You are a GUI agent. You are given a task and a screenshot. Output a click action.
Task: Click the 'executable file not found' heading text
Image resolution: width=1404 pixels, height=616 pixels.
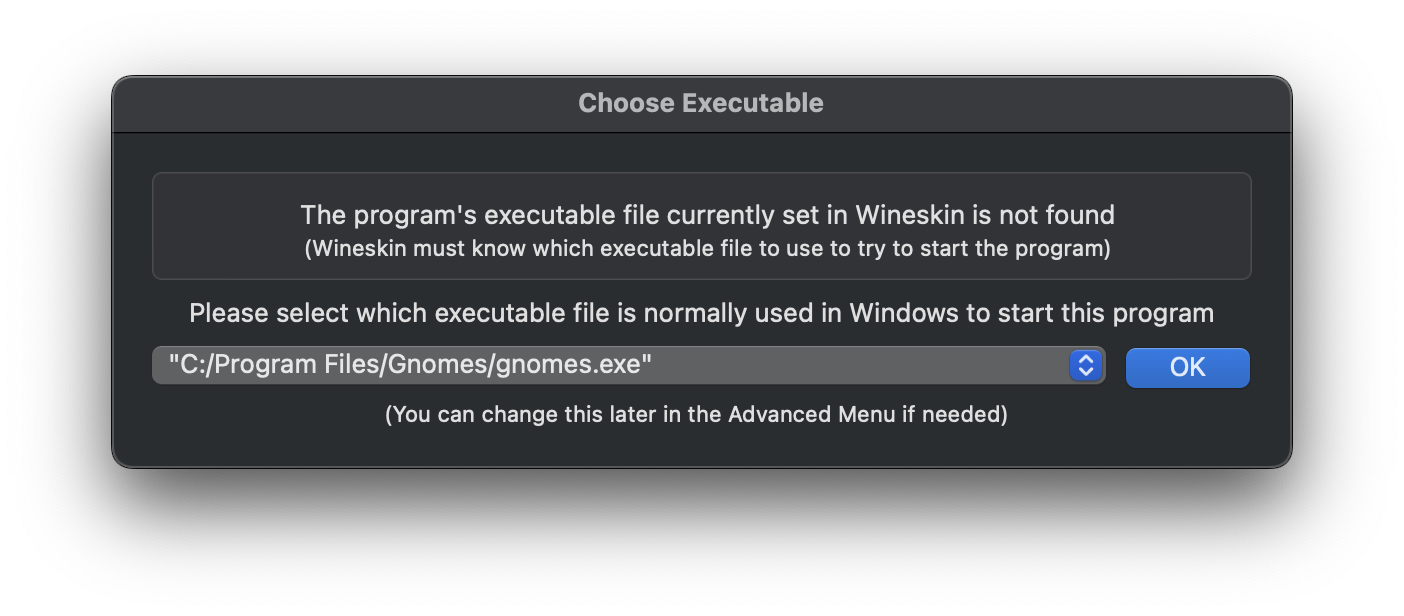coord(707,215)
